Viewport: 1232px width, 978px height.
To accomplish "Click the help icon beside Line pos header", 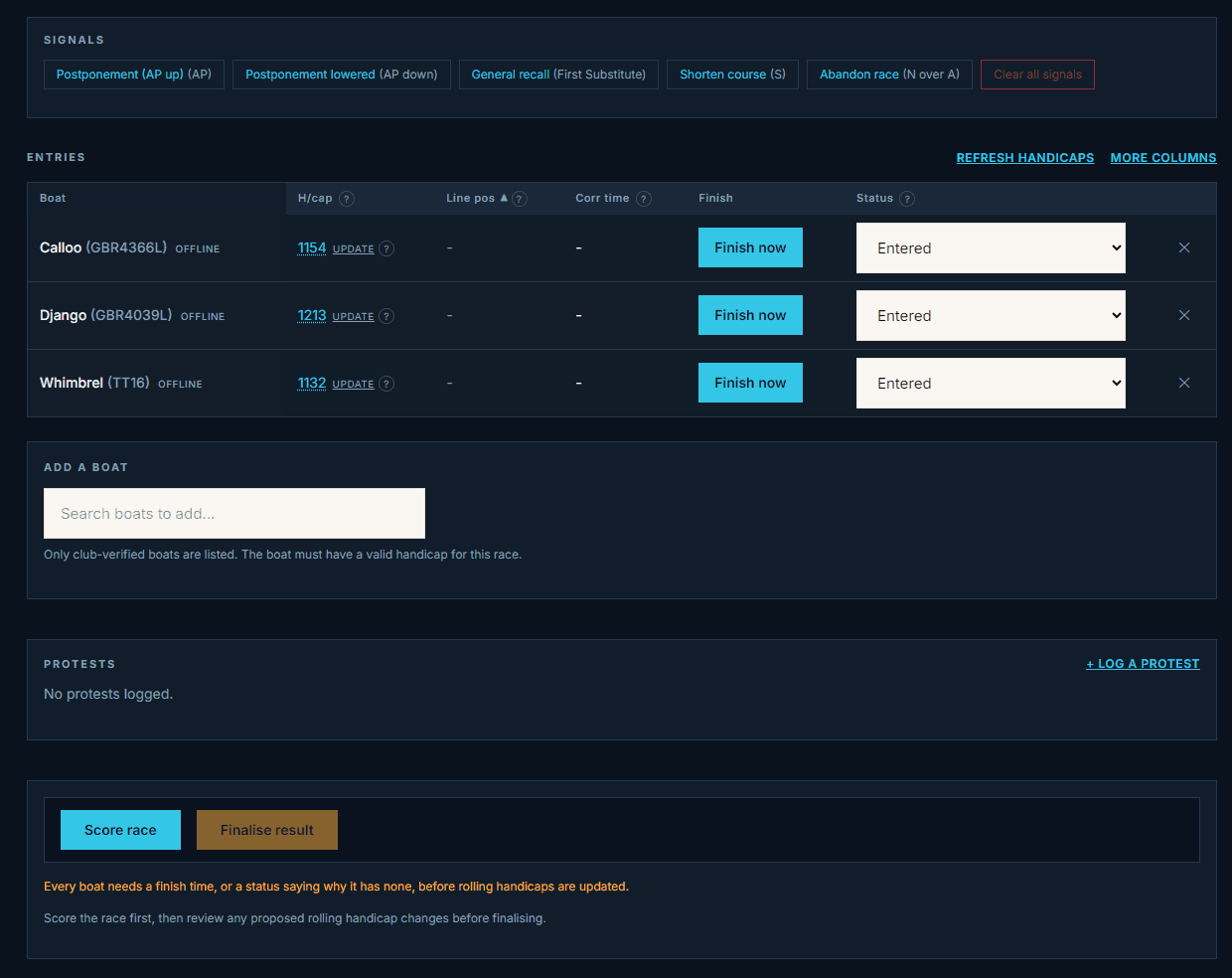I will click(520, 199).
